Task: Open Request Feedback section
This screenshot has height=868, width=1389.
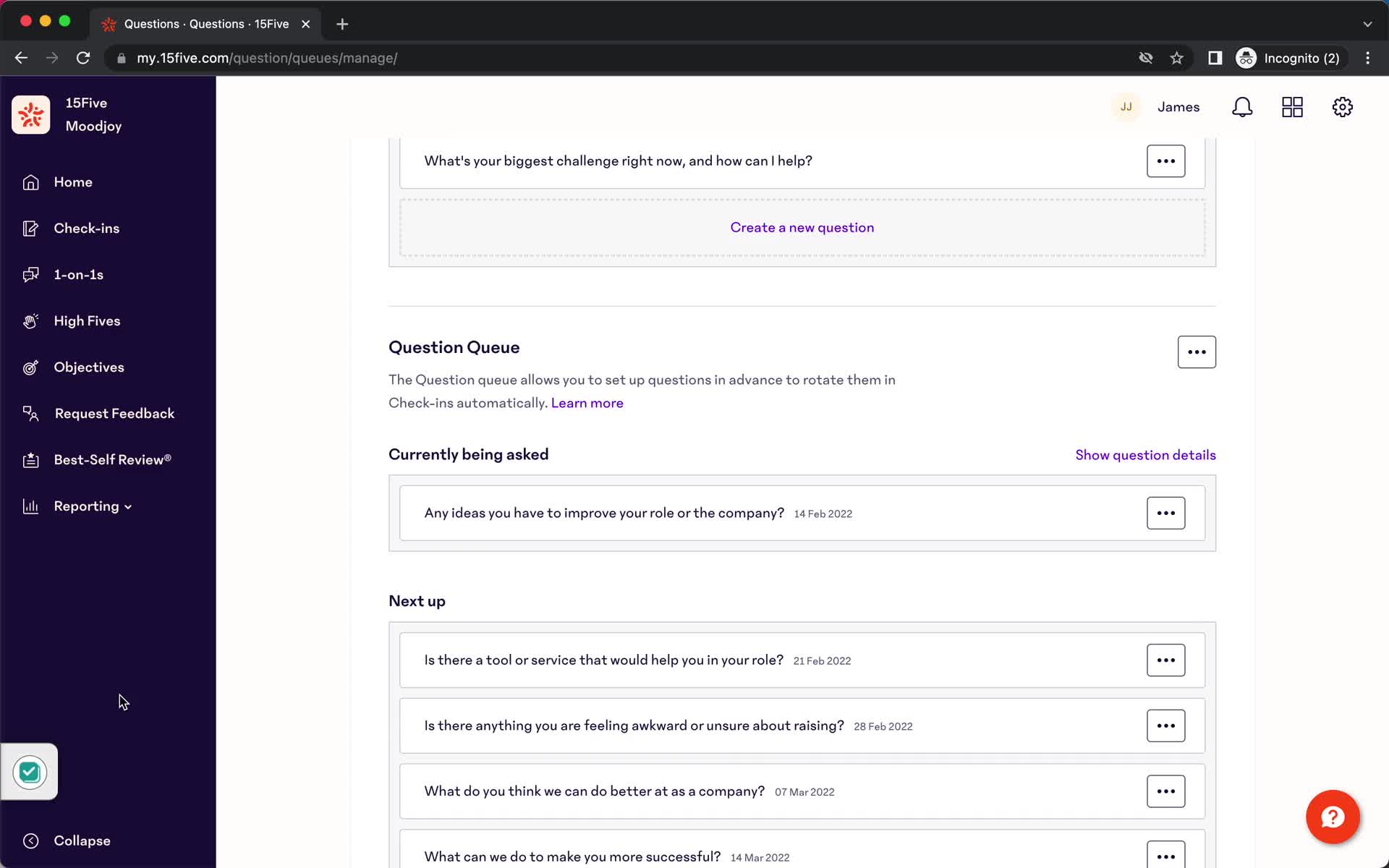Action: (115, 413)
